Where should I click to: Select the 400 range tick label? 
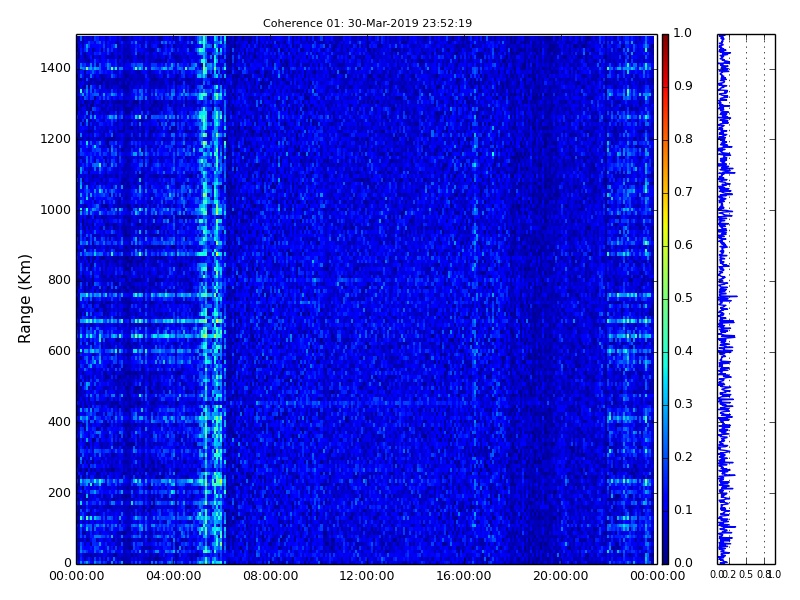click(x=59, y=422)
